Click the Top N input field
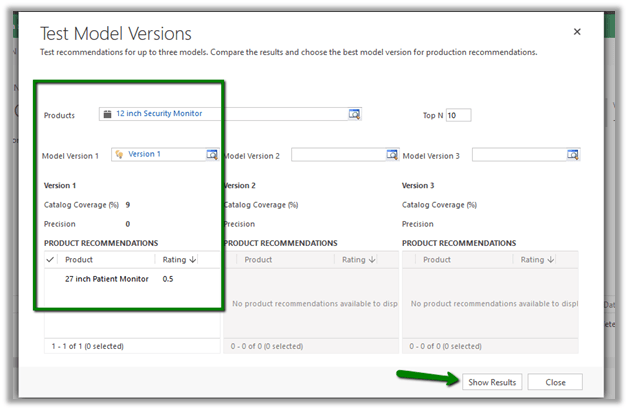628x410 pixels. [458, 115]
